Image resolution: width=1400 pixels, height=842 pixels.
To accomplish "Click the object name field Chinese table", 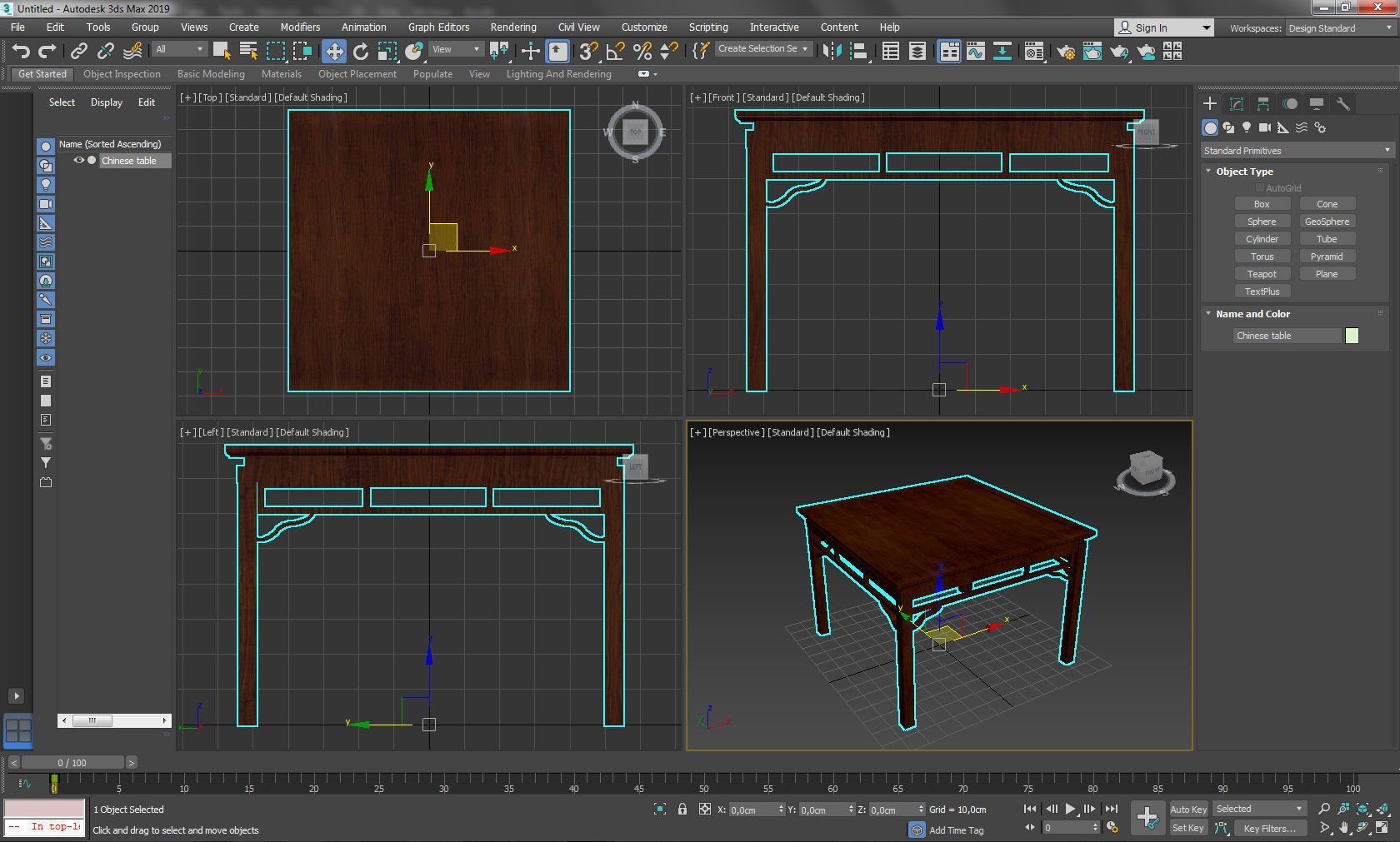I will click(x=1287, y=336).
